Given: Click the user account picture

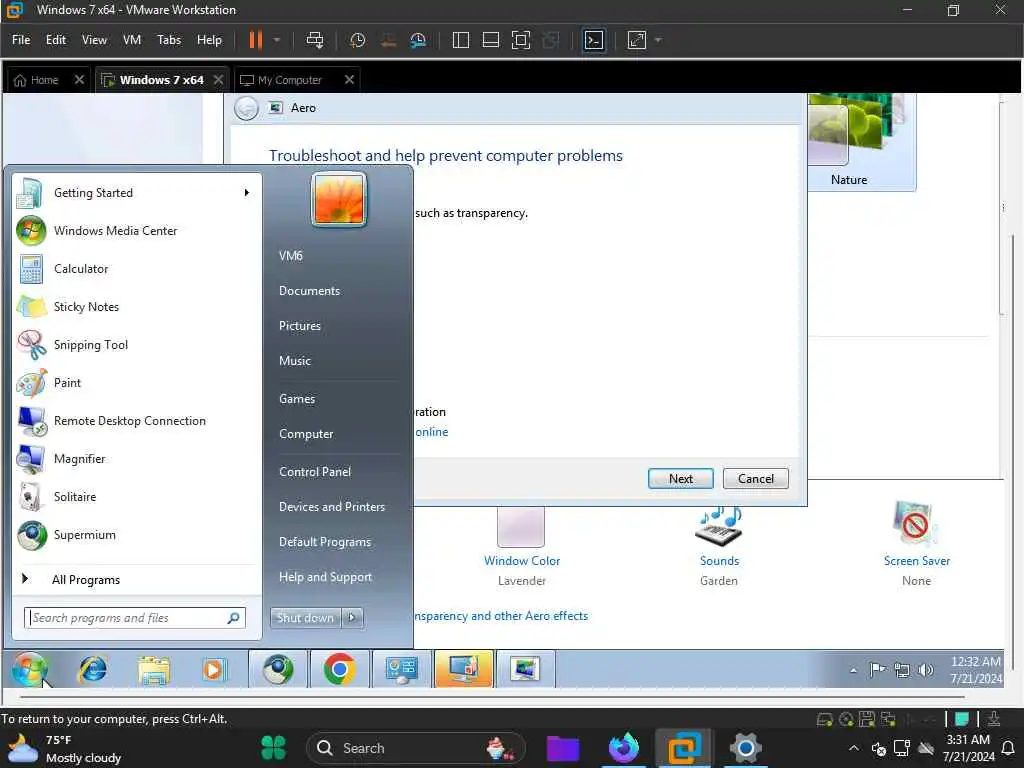Looking at the screenshot, I should click(338, 199).
